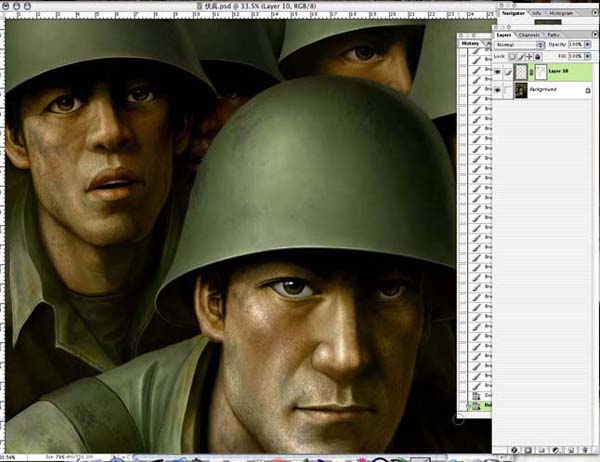600x462 pixels.
Task: Select the History tab
Action: pos(470,43)
